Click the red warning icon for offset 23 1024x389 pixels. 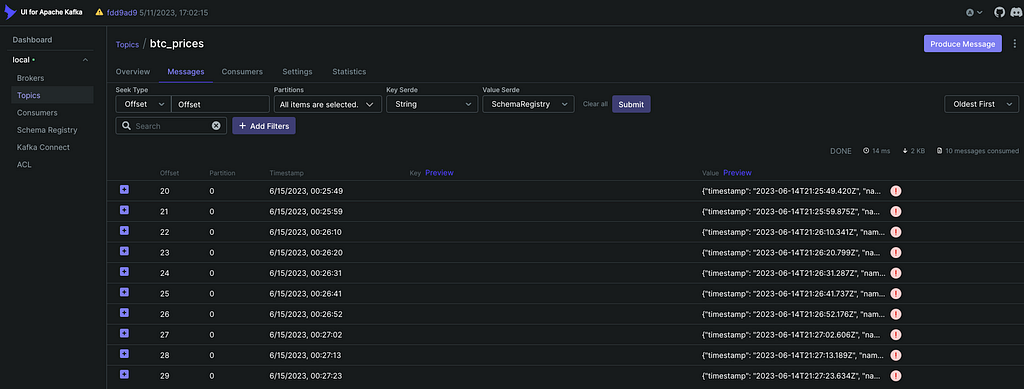[x=895, y=253]
